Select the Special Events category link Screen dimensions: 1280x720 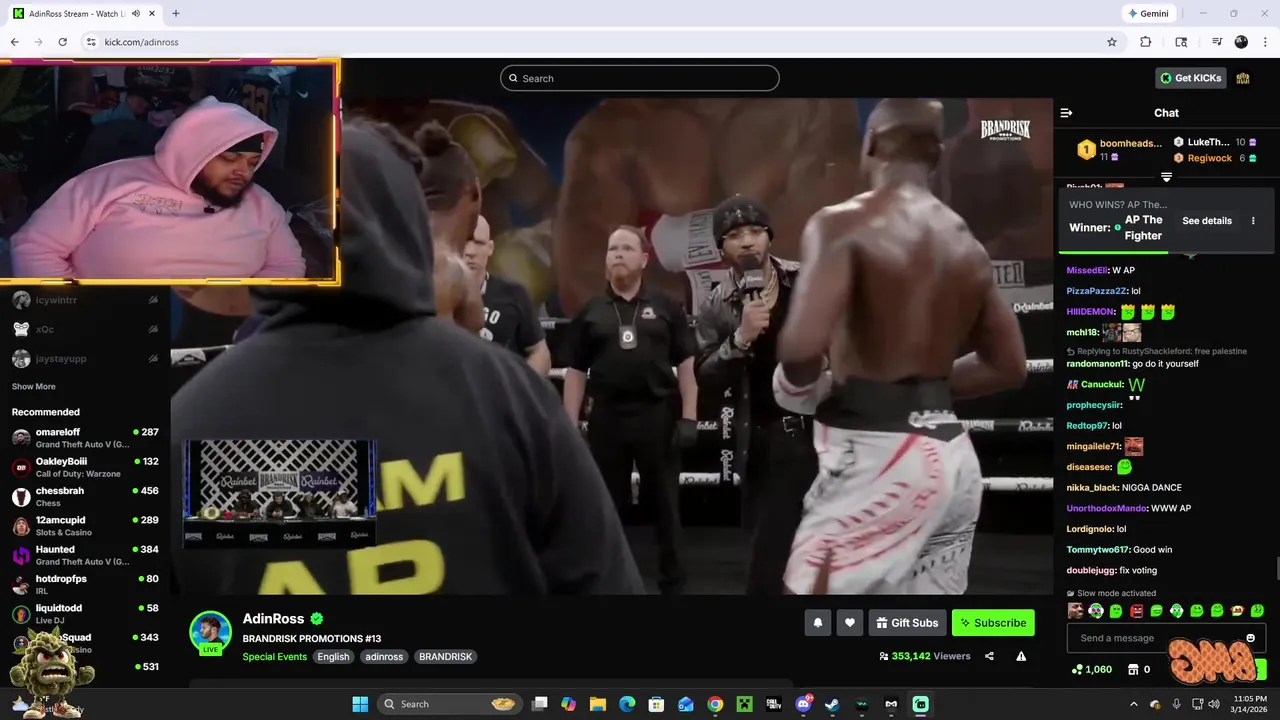(274, 657)
